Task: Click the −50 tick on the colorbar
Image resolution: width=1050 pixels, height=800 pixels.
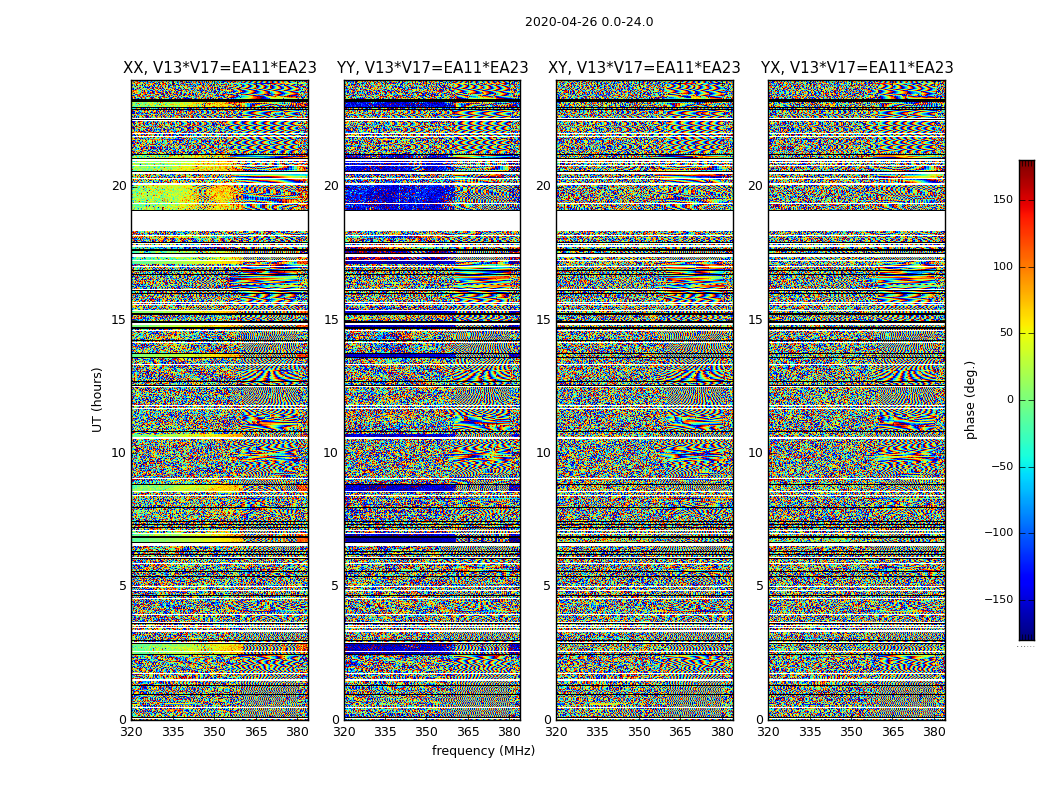Action: click(1002, 467)
